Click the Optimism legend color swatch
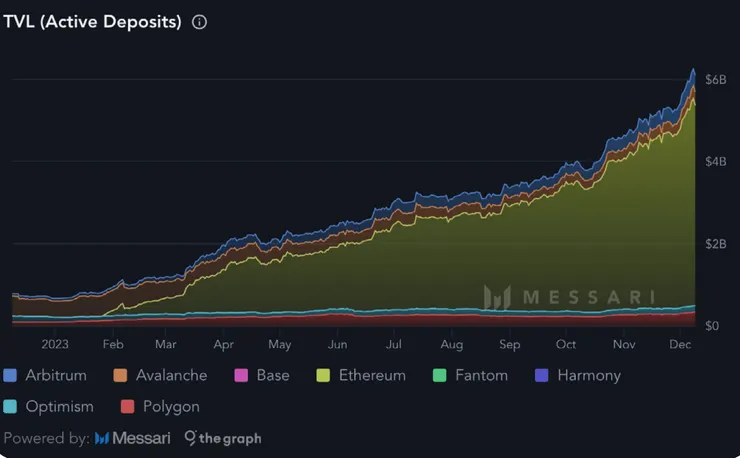Image resolution: width=740 pixels, height=458 pixels. [11, 407]
